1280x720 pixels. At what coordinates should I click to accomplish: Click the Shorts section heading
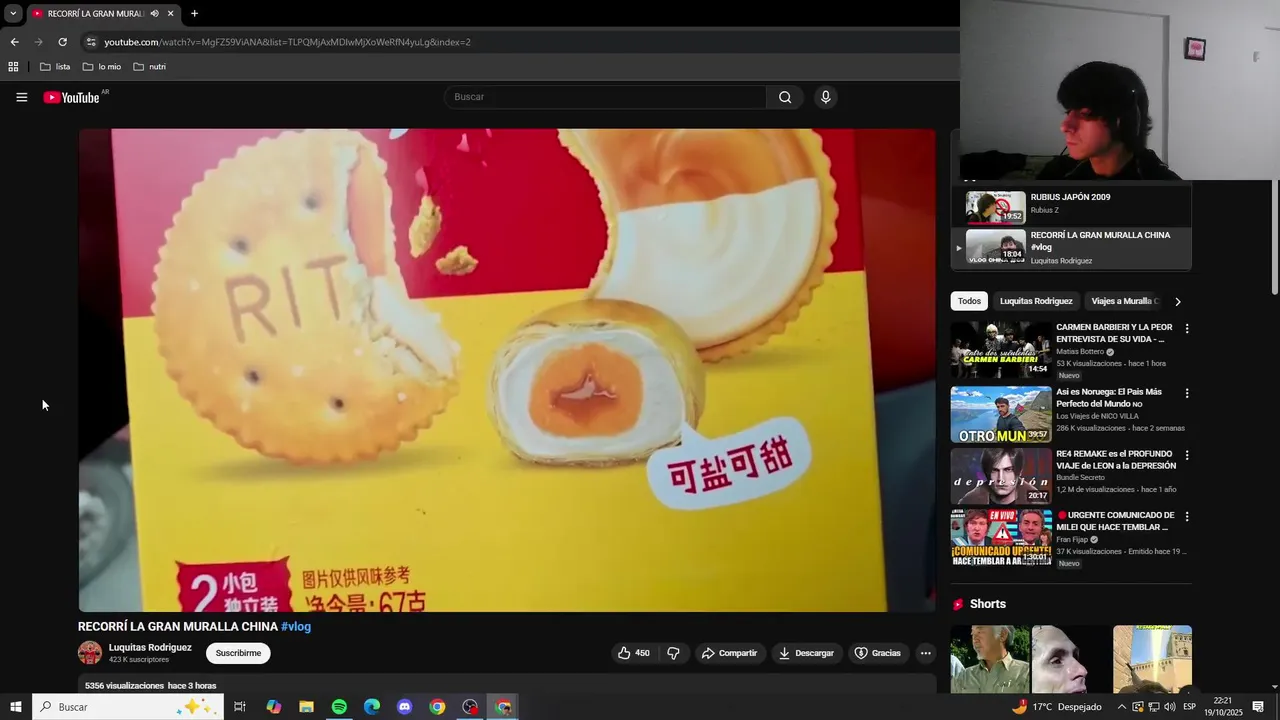(988, 604)
